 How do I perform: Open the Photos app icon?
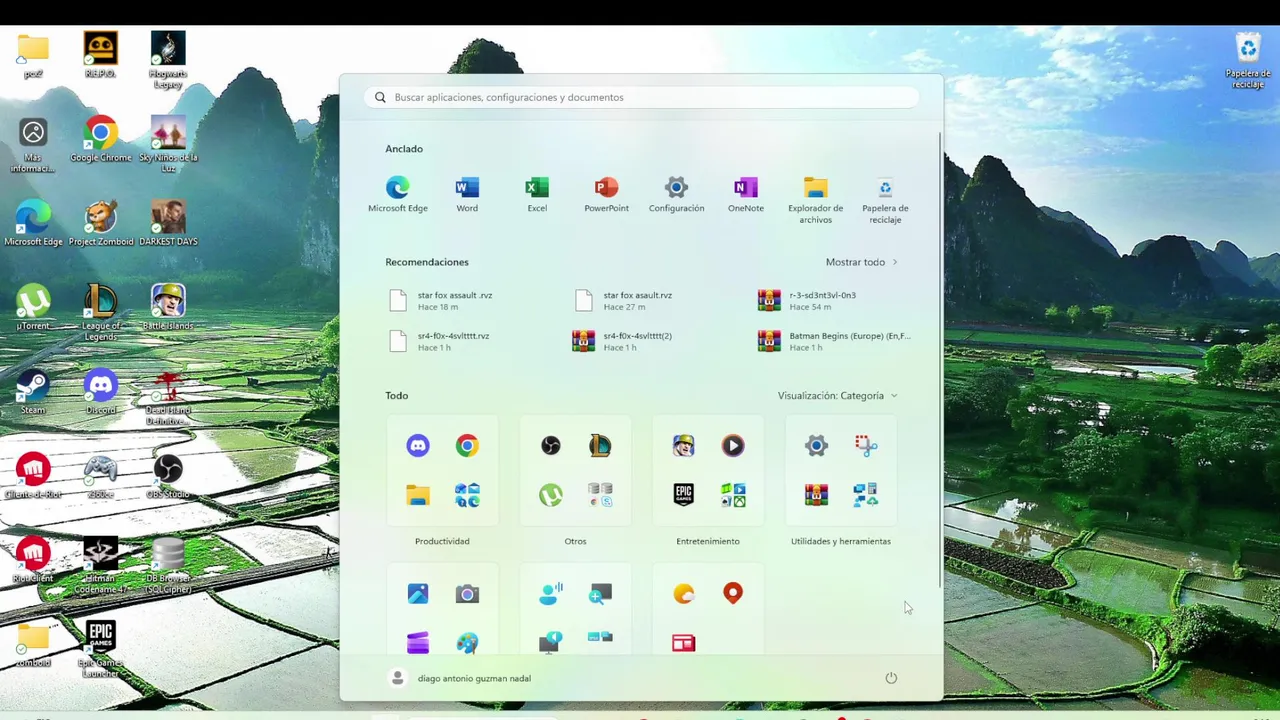point(418,594)
